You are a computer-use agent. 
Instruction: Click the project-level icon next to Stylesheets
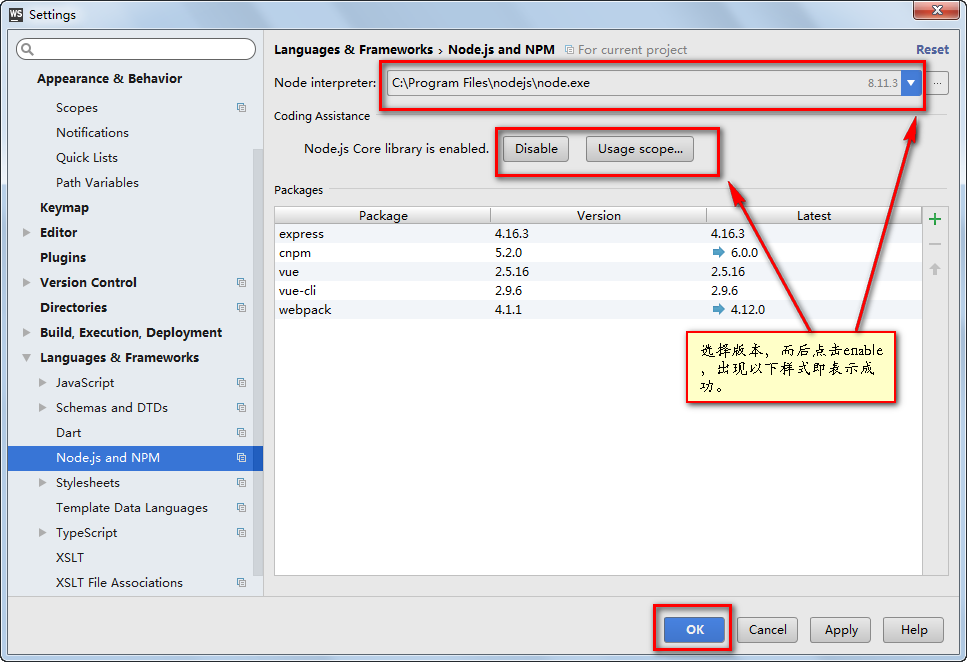coord(241,482)
